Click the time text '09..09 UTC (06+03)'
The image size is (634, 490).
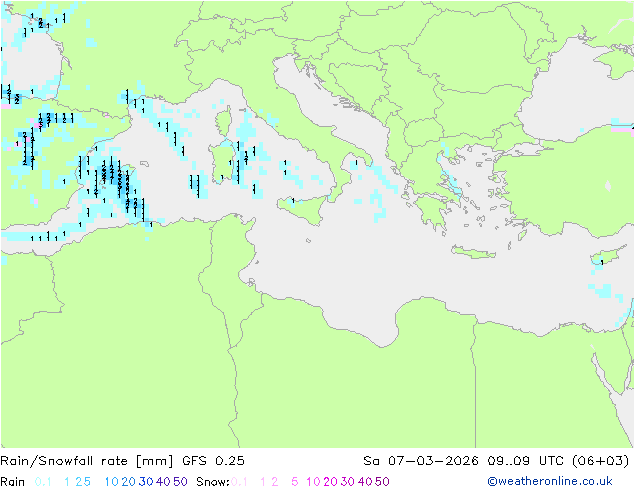click(558, 461)
